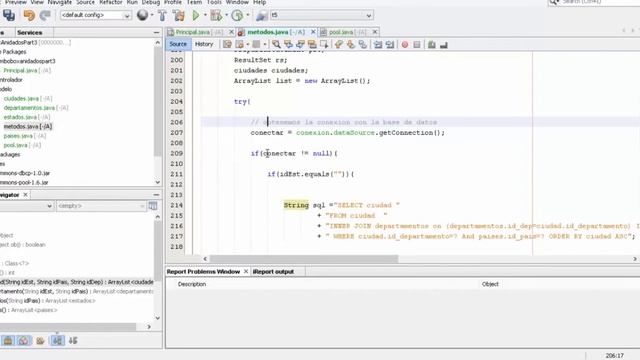Select the Services panel tab
Image resolution: width=640 pixels, height=360 pixels.
click(x=29, y=32)
